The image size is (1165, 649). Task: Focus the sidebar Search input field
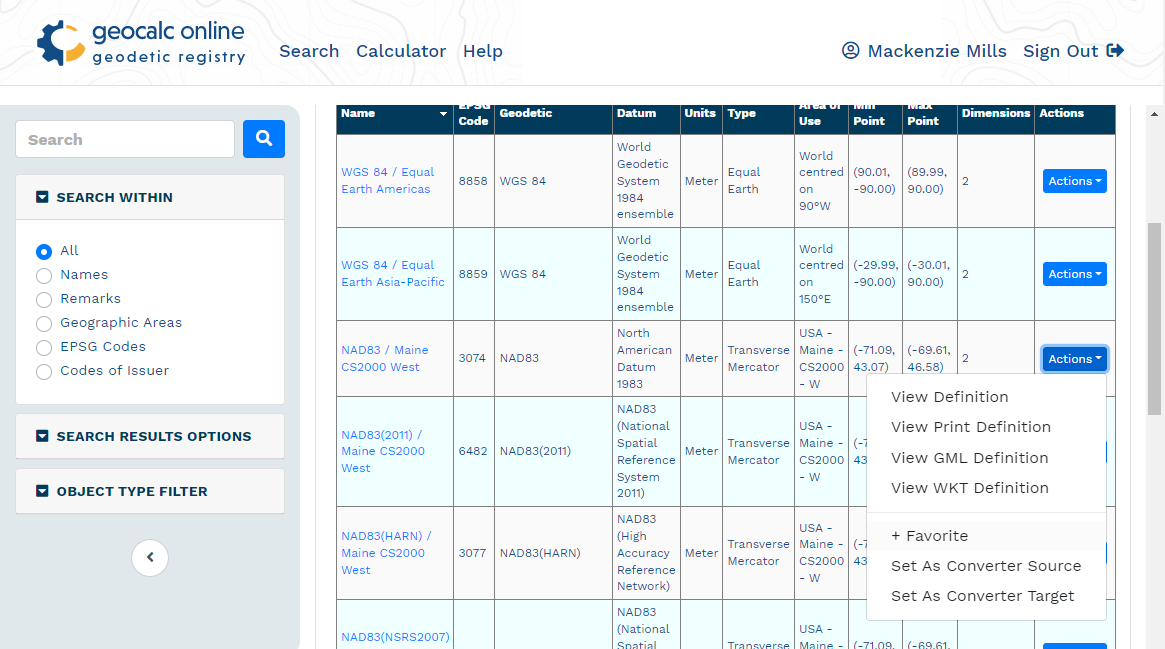pyautogui.click(x=125, y=139)
